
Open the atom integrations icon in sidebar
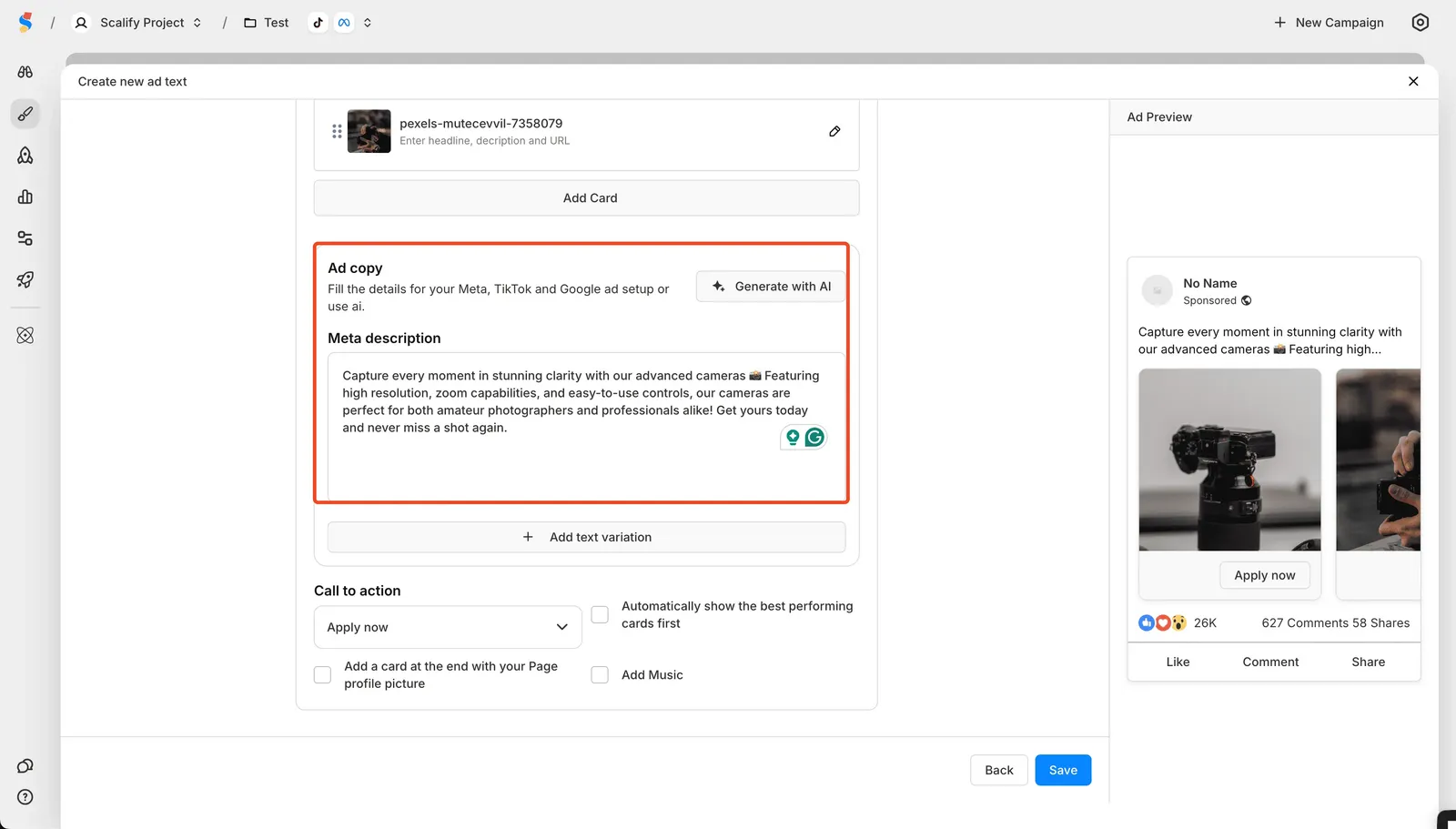[25, 335]
